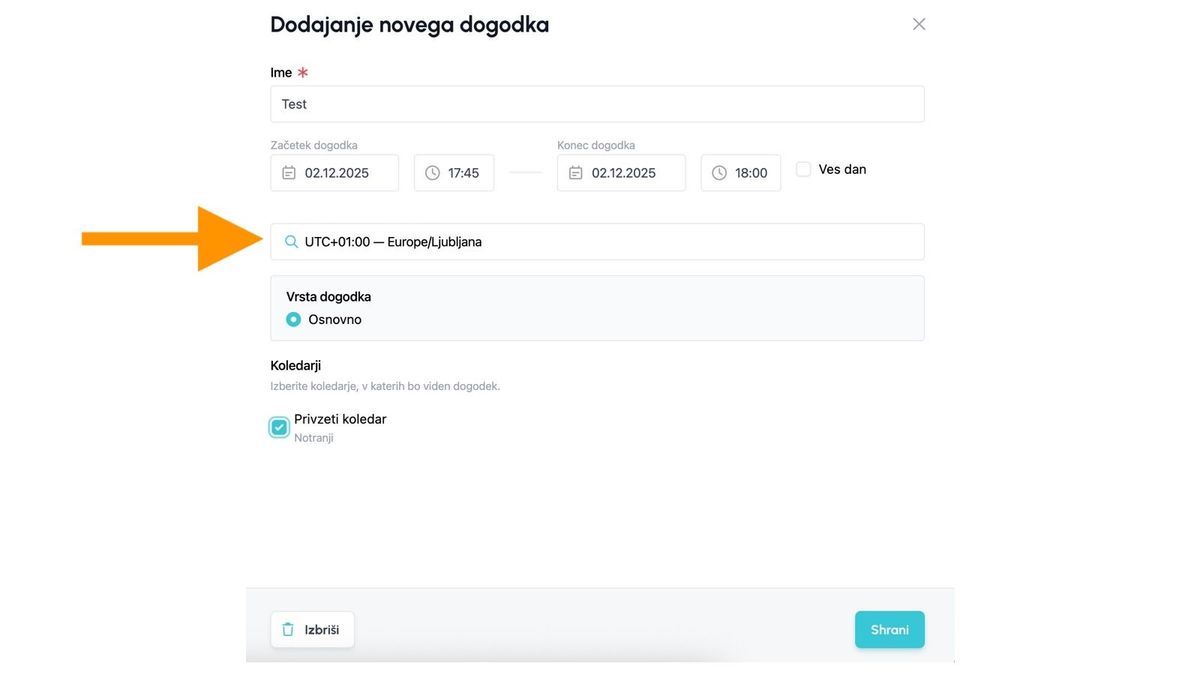Enable the Ves dan checkbox

pos(803,170)
